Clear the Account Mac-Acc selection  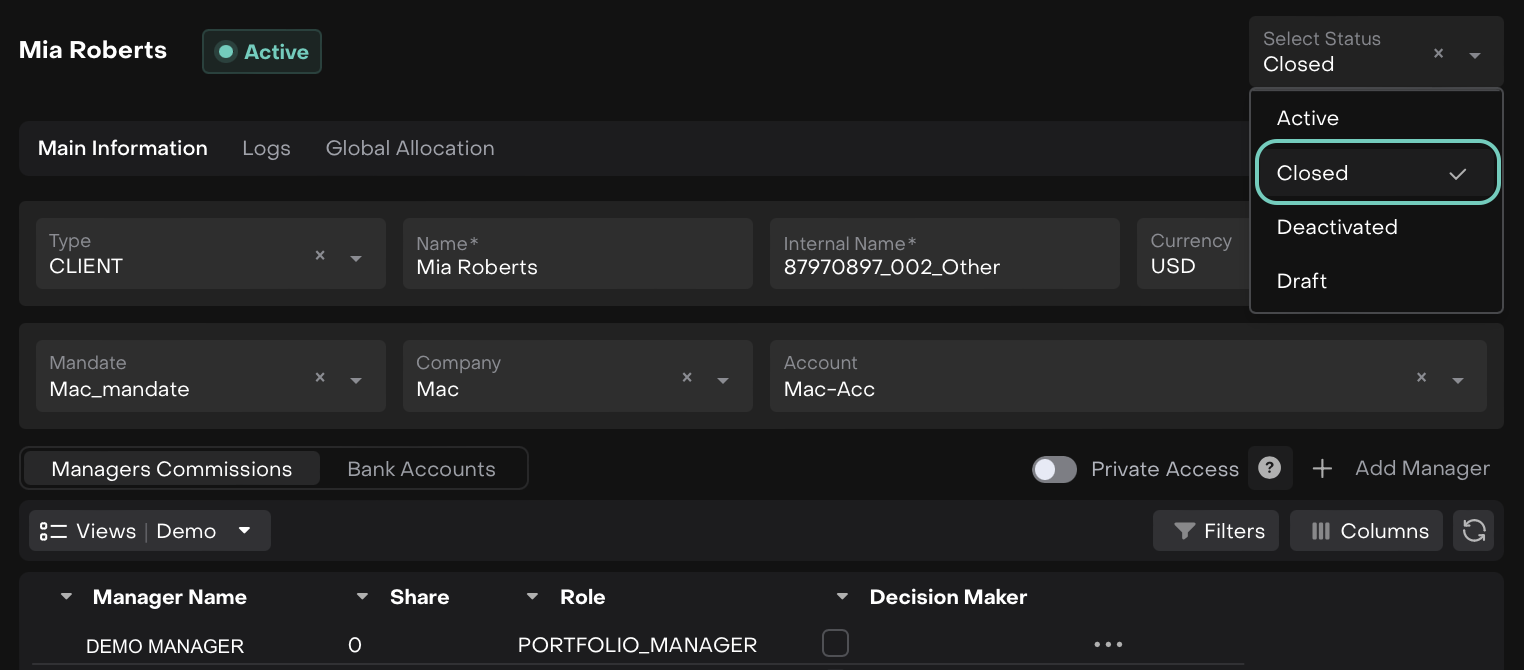tap(1421, 378)
